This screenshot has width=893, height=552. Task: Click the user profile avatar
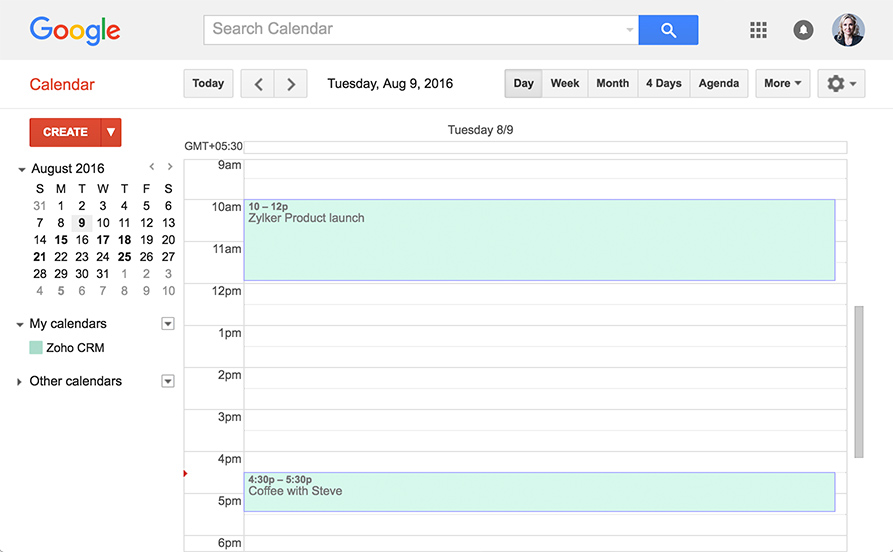pos(848,30)
